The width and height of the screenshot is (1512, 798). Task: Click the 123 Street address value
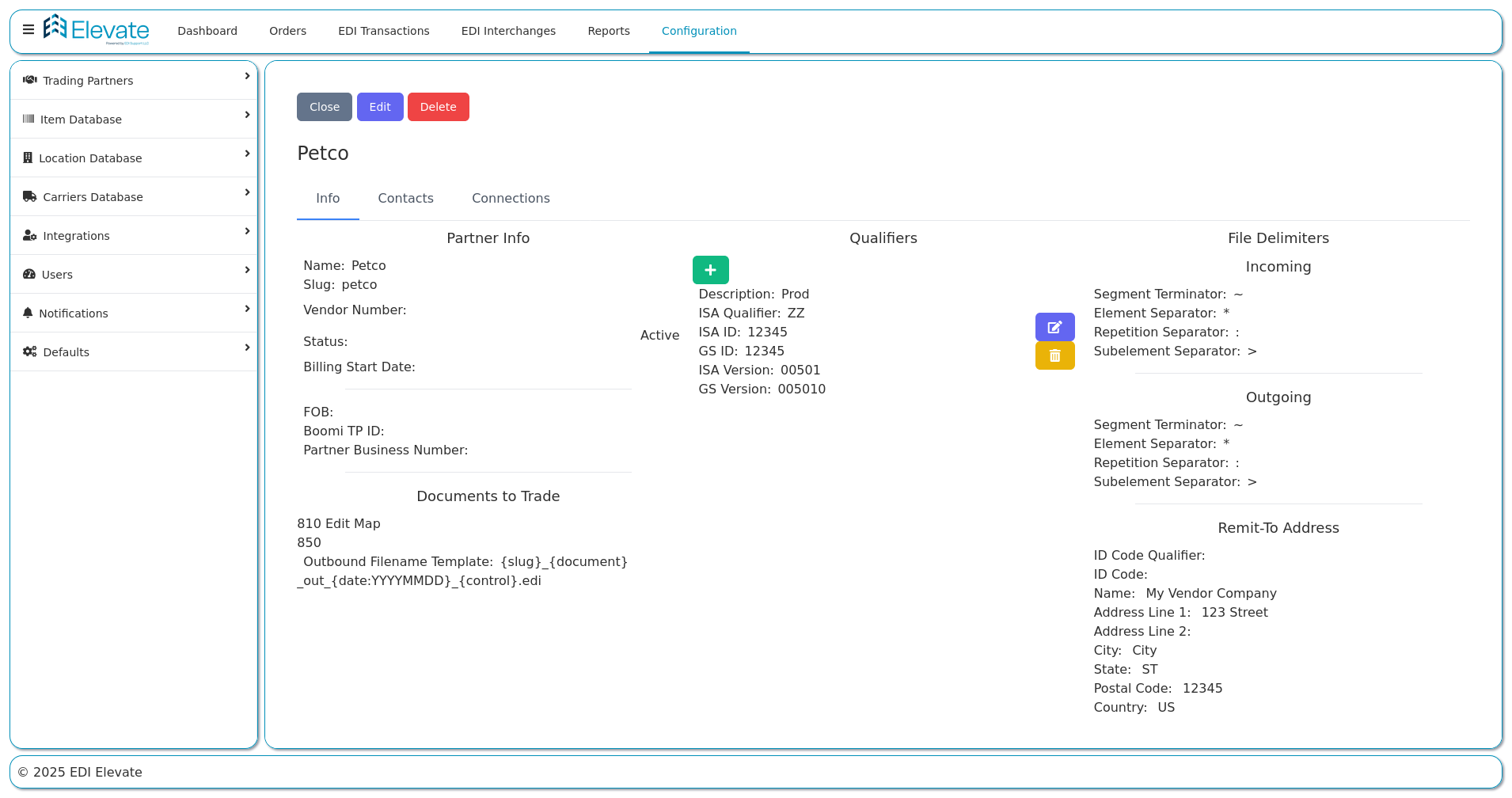pos(1235,612)
